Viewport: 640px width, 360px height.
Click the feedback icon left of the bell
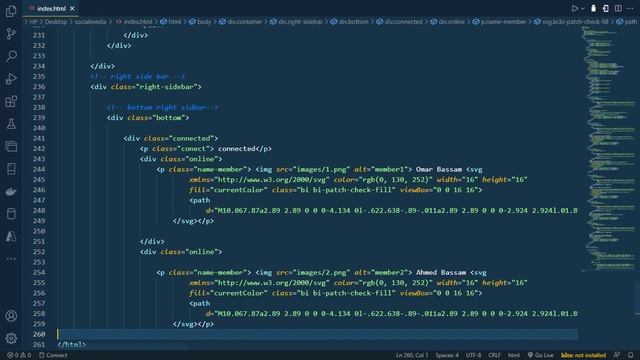point(617,355)
